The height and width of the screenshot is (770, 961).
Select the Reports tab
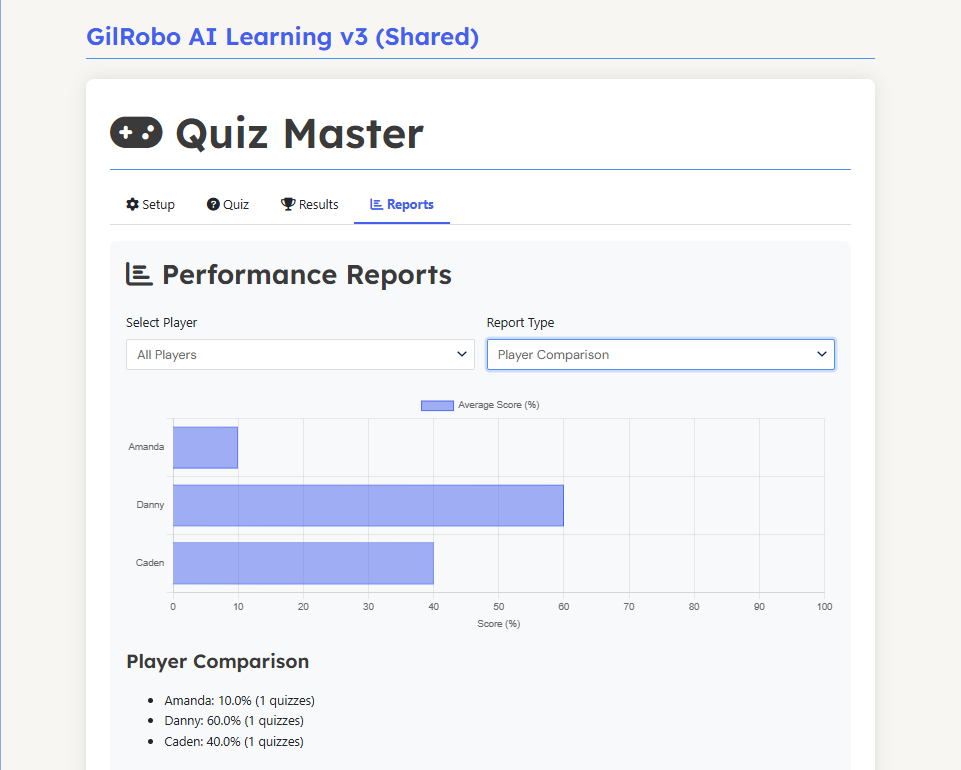(x=402, y=204)
